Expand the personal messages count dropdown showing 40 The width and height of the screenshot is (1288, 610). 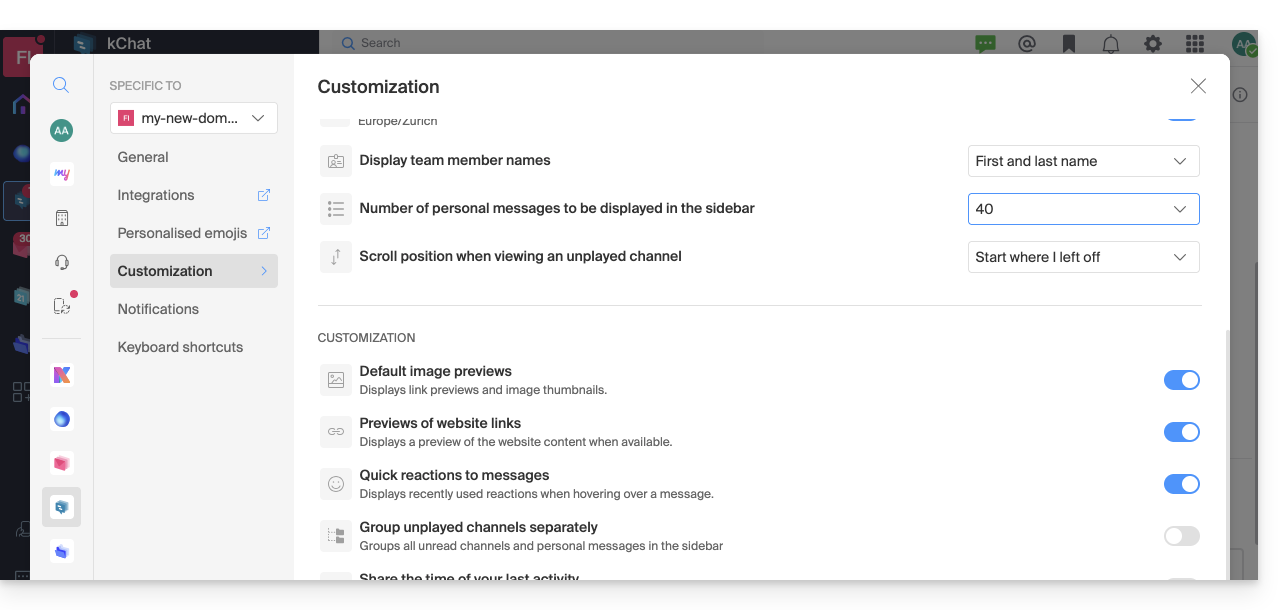1083,209
